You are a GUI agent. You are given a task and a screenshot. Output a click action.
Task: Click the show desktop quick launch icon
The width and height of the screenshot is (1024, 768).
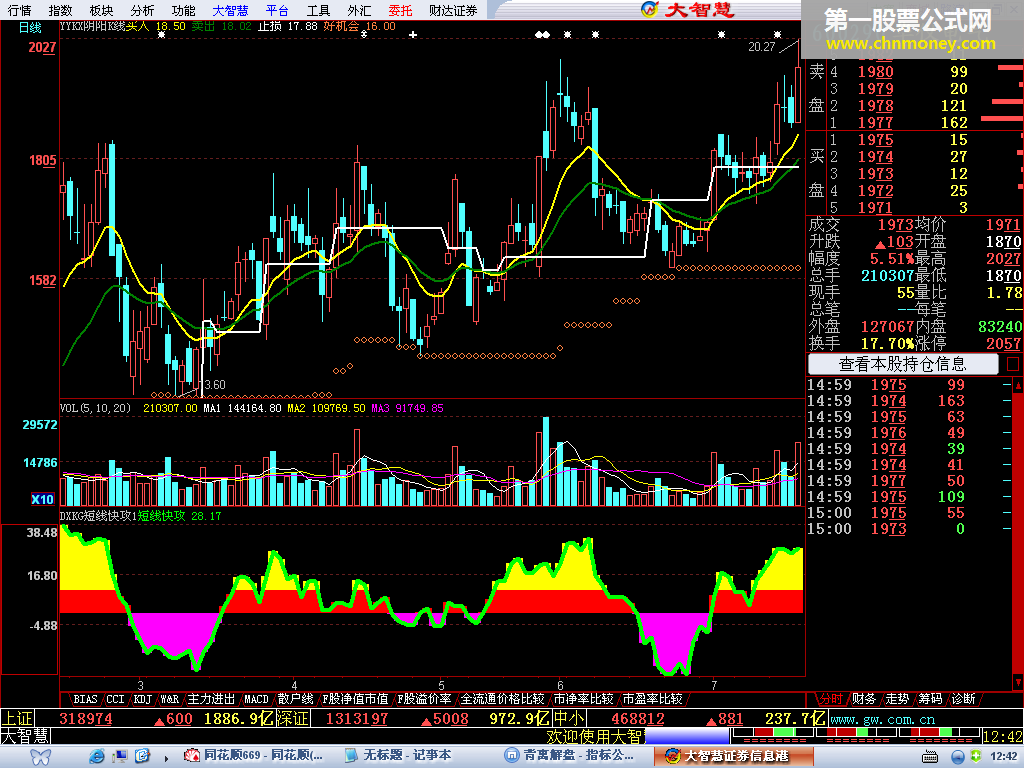(120, 756)
